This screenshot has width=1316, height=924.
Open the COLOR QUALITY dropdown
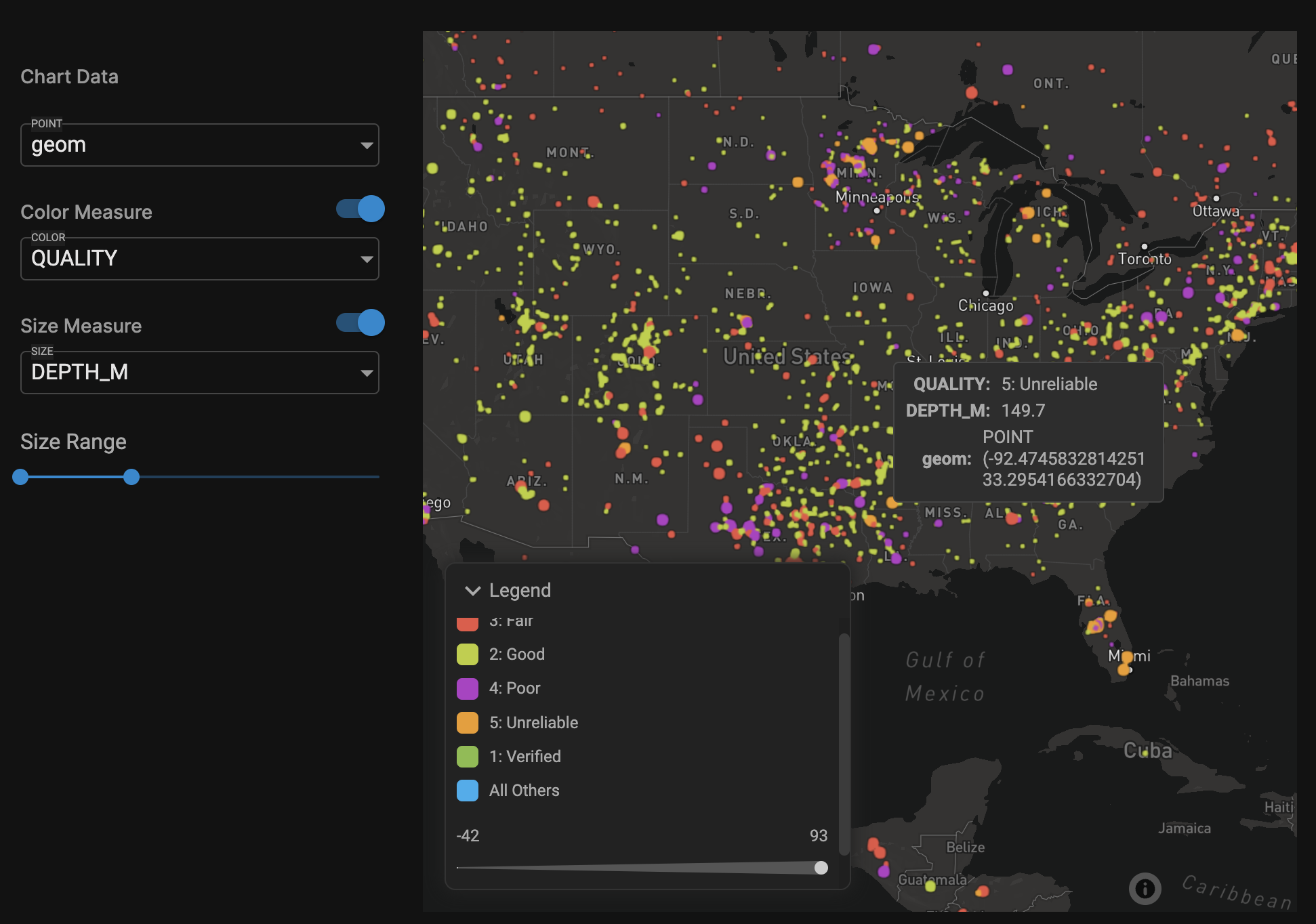coord(199,259)
